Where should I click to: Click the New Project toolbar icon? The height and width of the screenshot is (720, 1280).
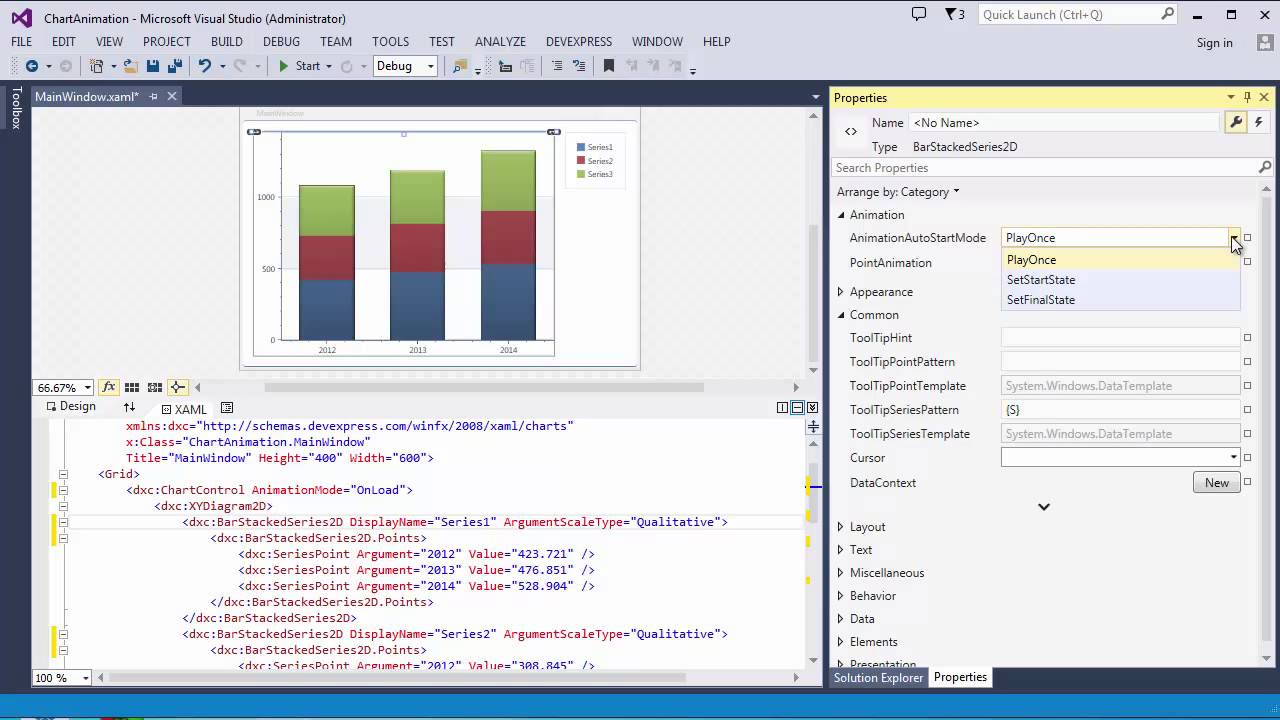click(97, 66)
